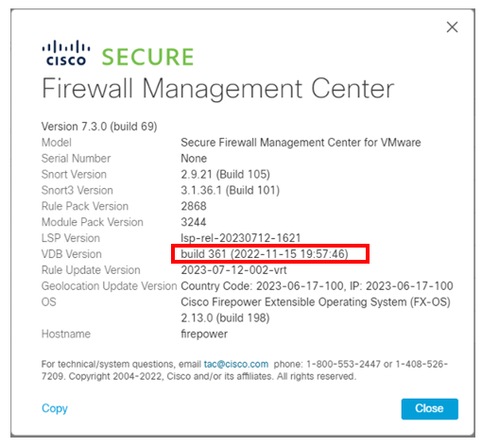Image resolution: width=482 pixels, height=446 pixels.
Task: Click the Cisco logo
Action: (66, 53)
